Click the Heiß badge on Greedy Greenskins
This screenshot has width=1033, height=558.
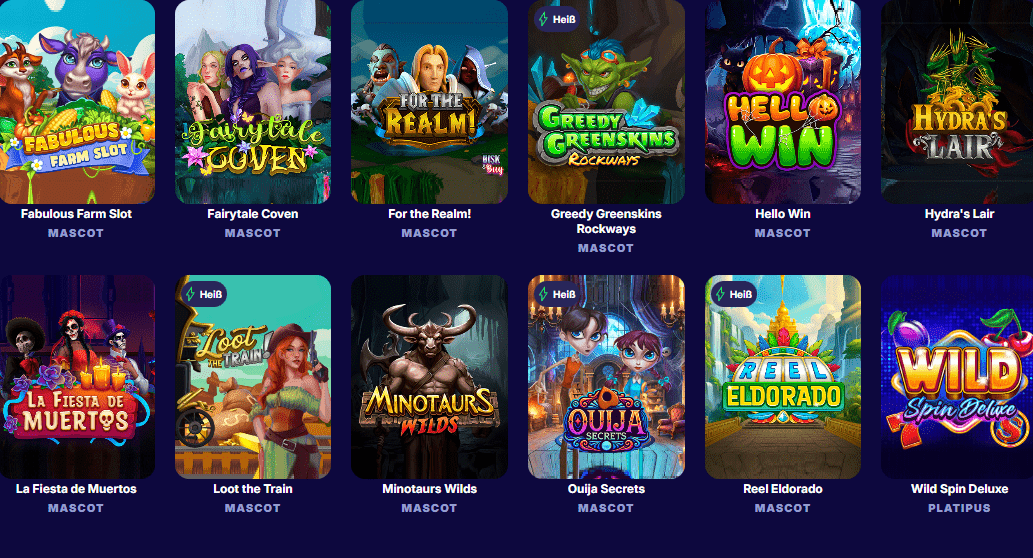[557, 19]
